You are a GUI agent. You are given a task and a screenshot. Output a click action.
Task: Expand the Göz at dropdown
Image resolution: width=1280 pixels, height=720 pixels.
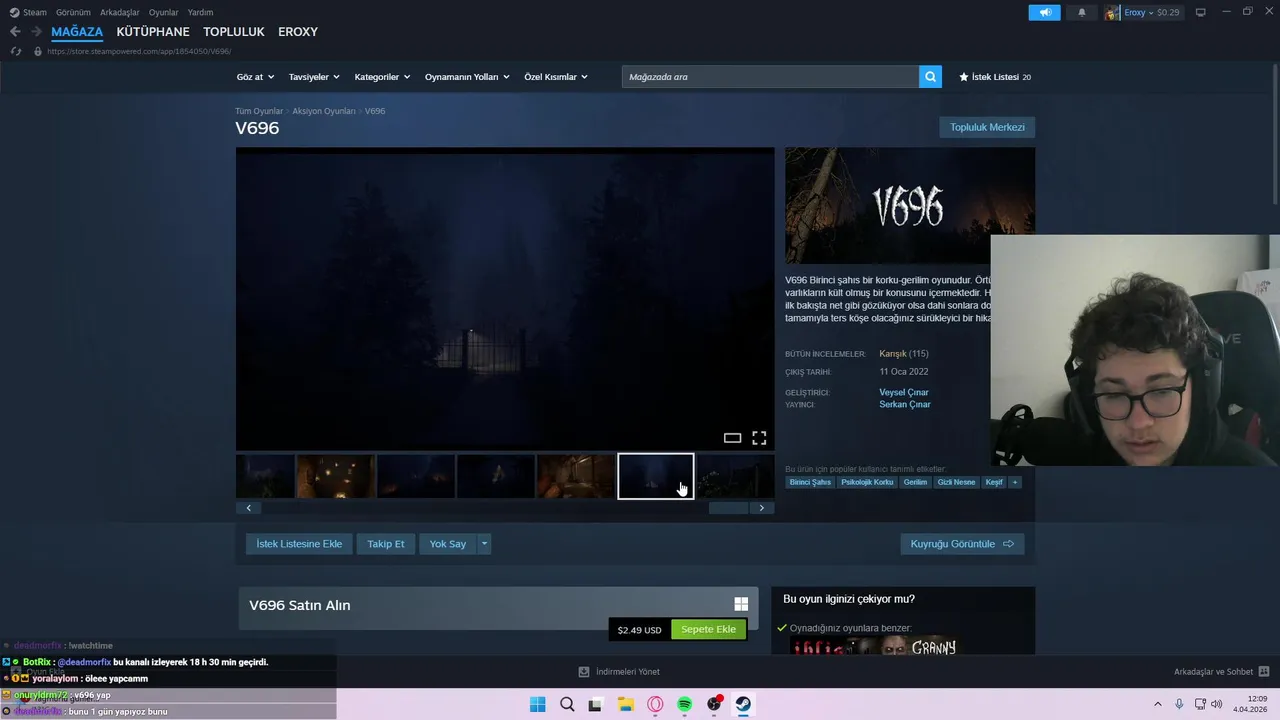[x=255, y=77]
